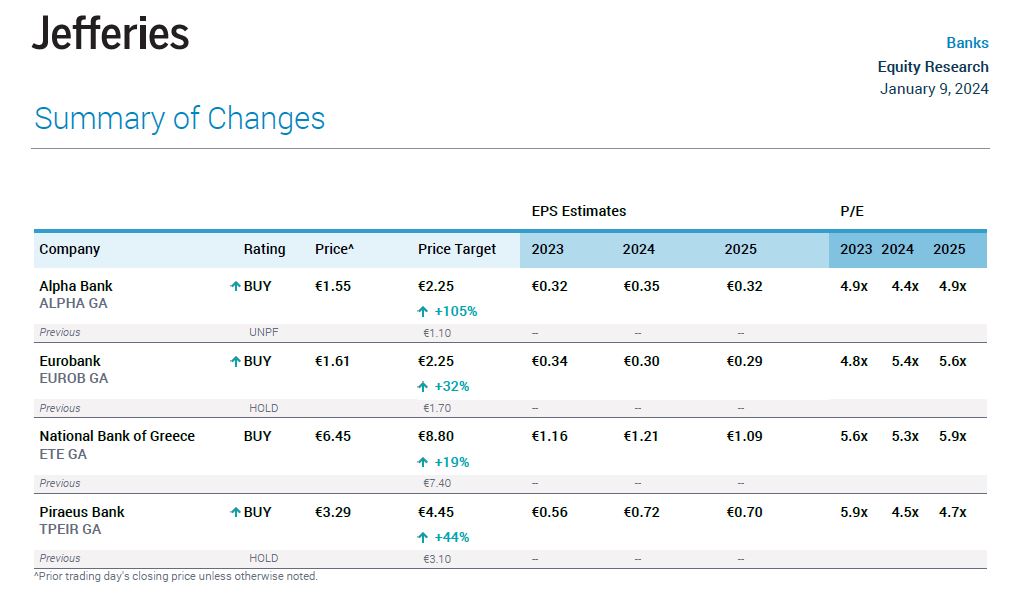
Task: Click the up arrow next to +32%
Action: point(423,387)
